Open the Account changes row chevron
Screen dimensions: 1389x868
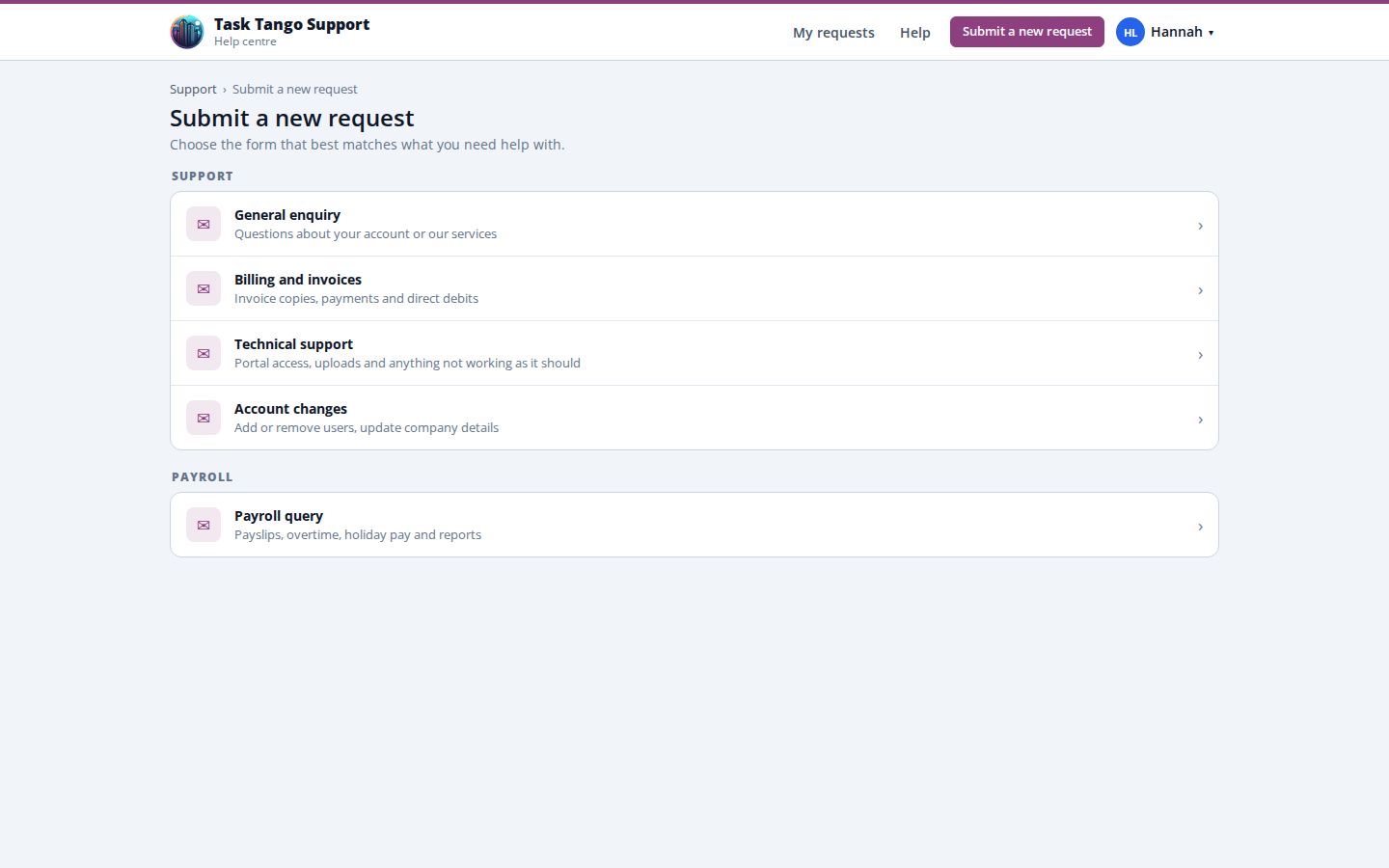pos(1200,420)
